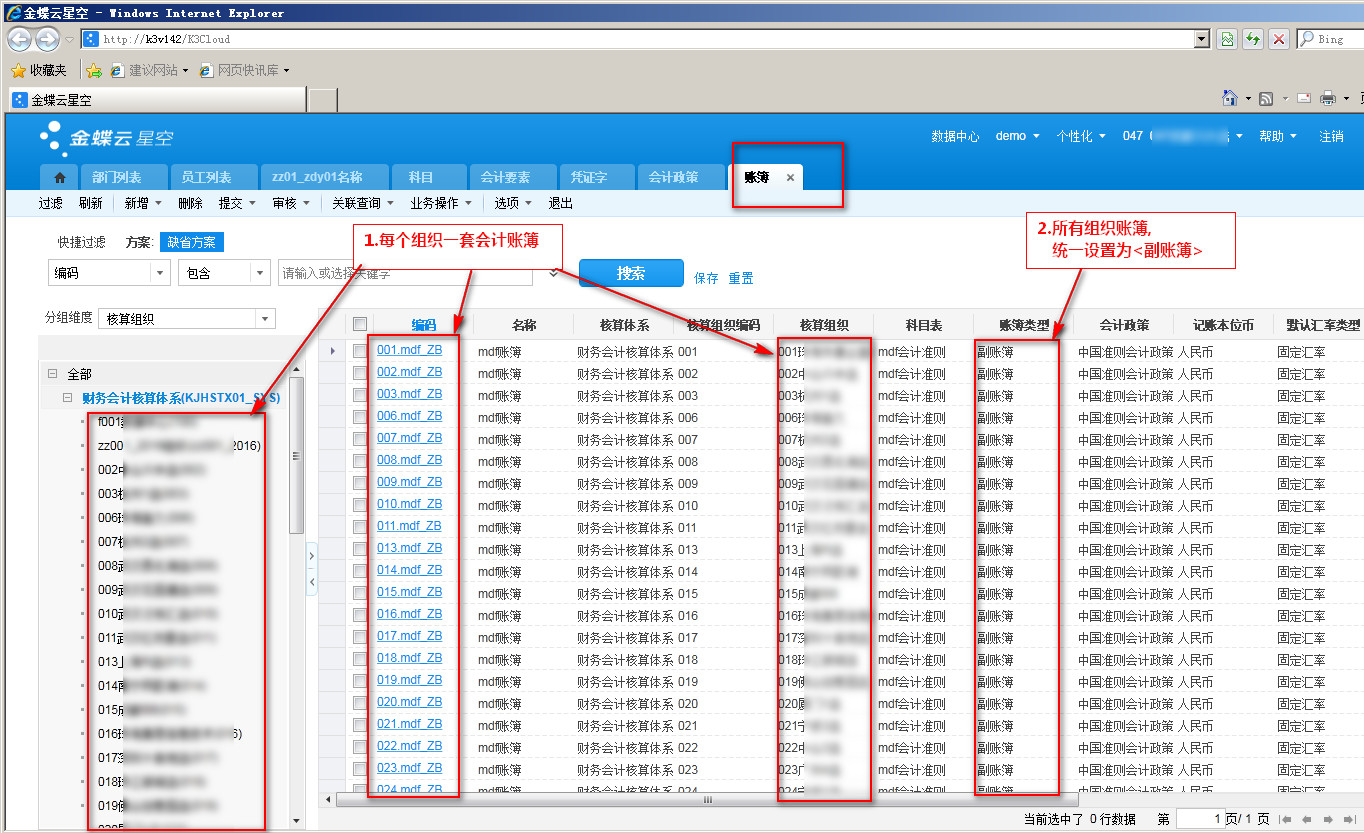The image size is (1364, 833).
Task: Click the print icon in IE toolbar
Action: (x=1328, y=98)
